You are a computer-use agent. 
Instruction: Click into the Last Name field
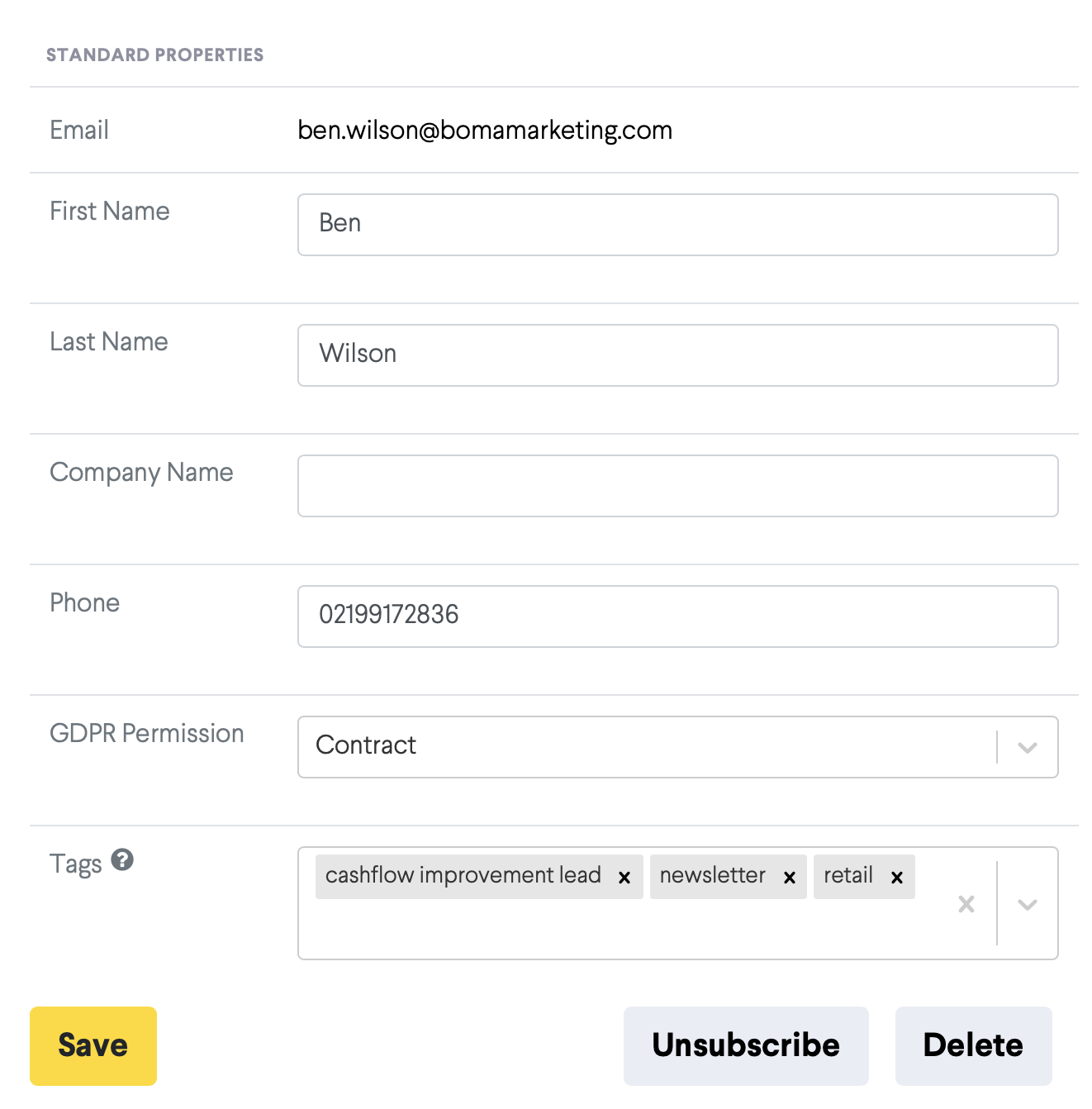(677, 355)
